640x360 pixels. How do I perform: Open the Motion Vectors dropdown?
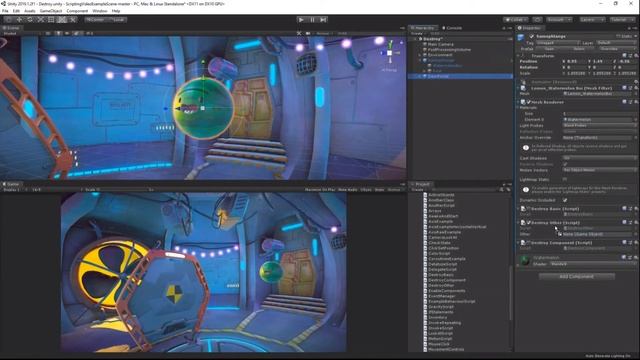pos(599,170)
